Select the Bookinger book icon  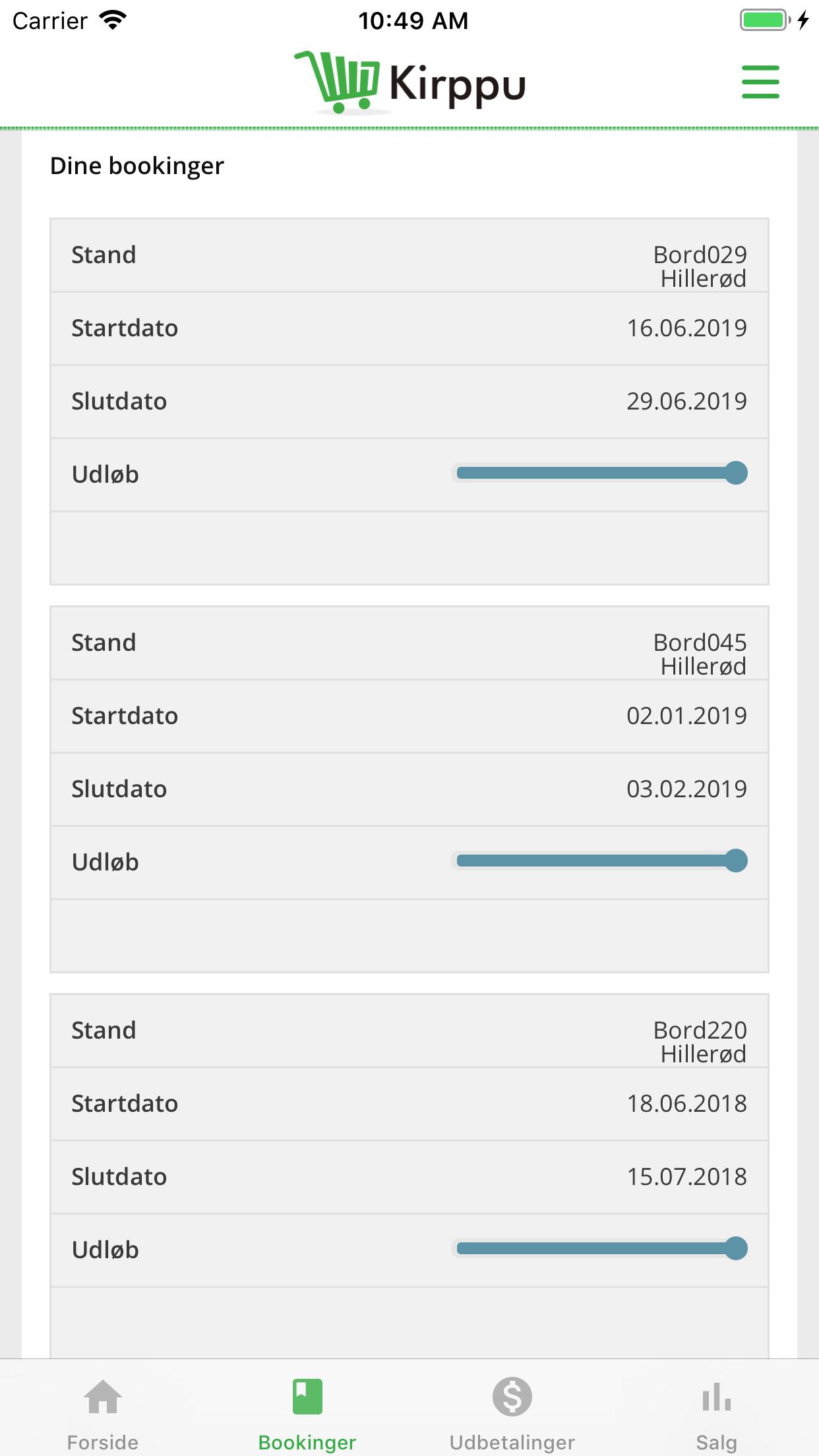pos(307,1397)
